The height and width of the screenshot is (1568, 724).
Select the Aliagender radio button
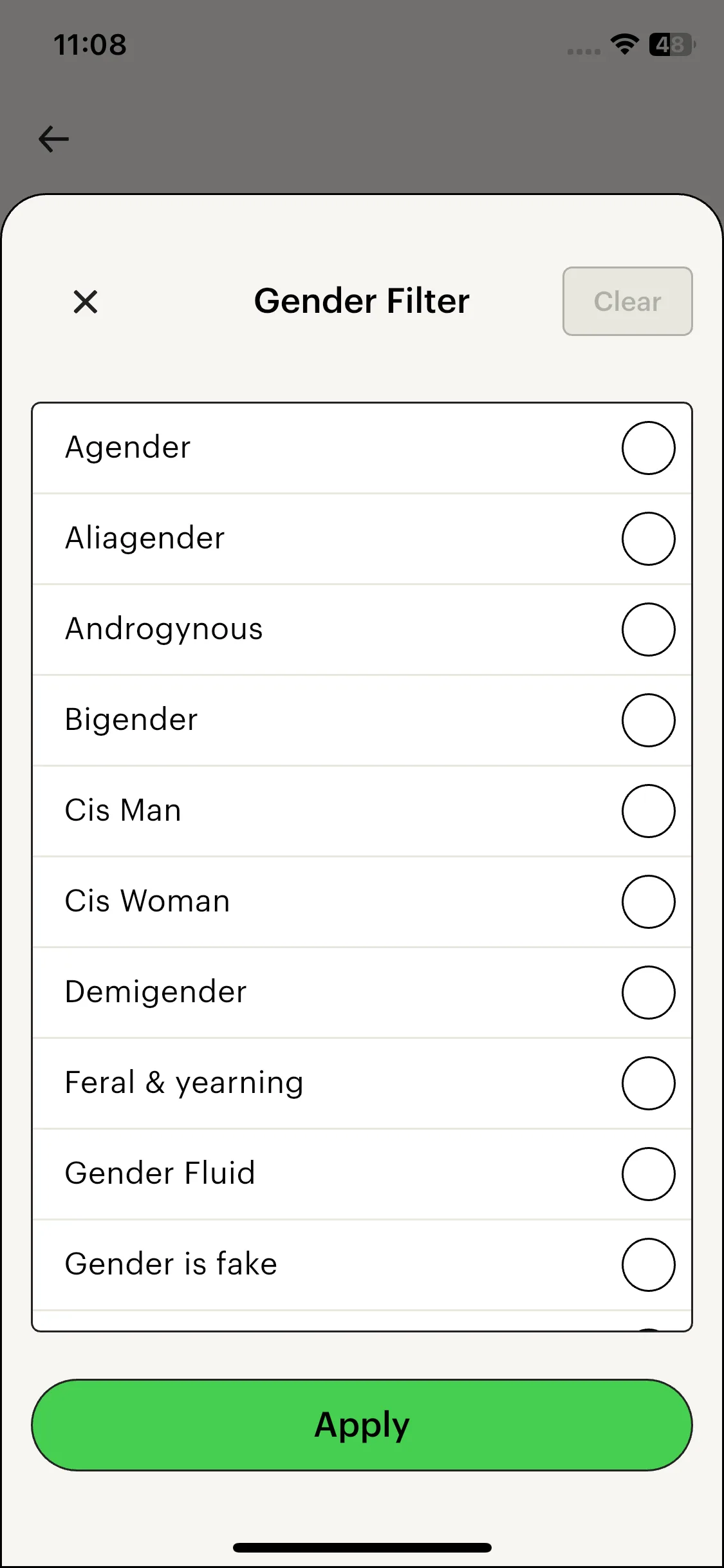[648, 539]
